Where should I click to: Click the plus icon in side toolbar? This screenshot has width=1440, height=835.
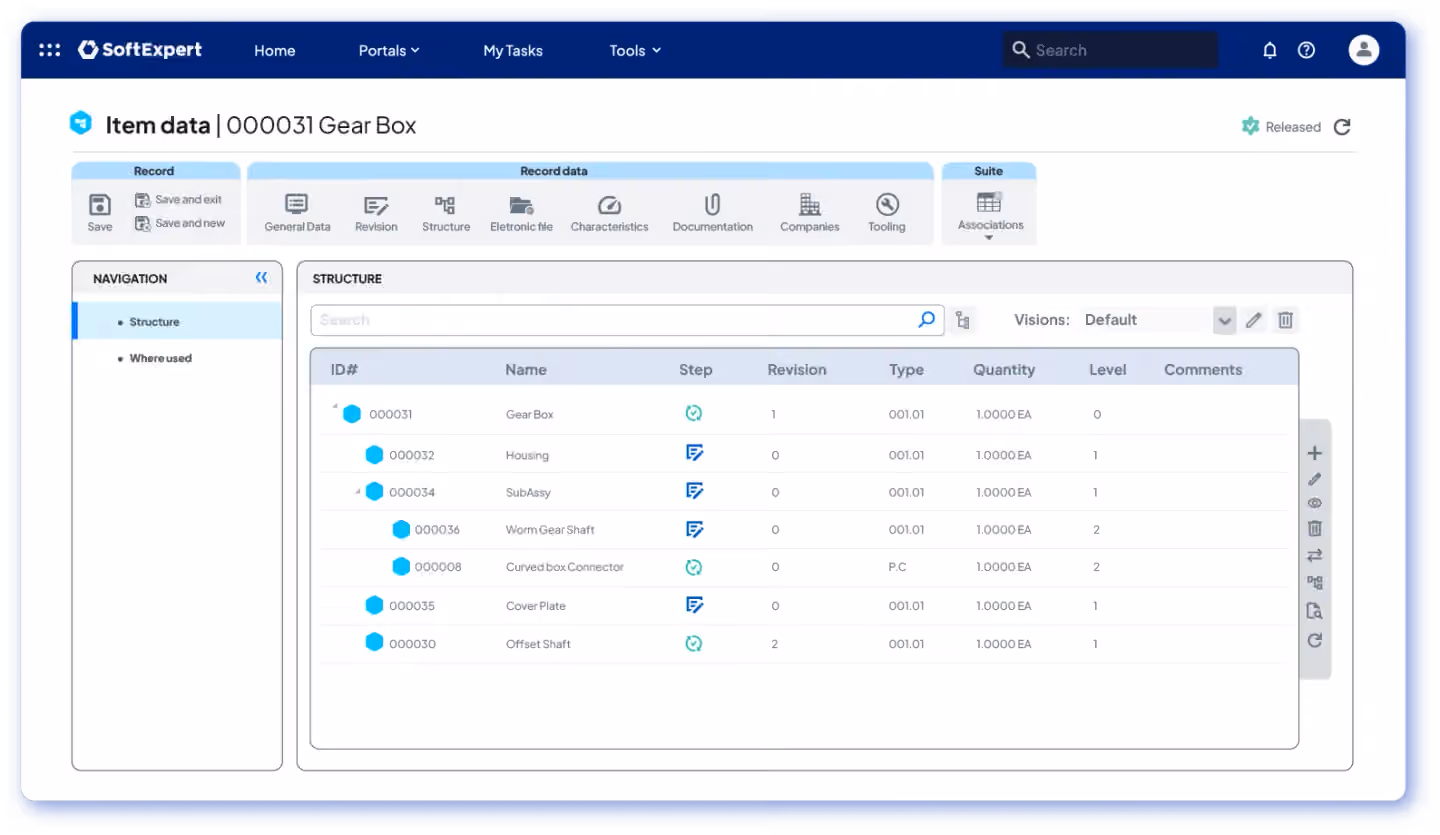coord(1315,453)
